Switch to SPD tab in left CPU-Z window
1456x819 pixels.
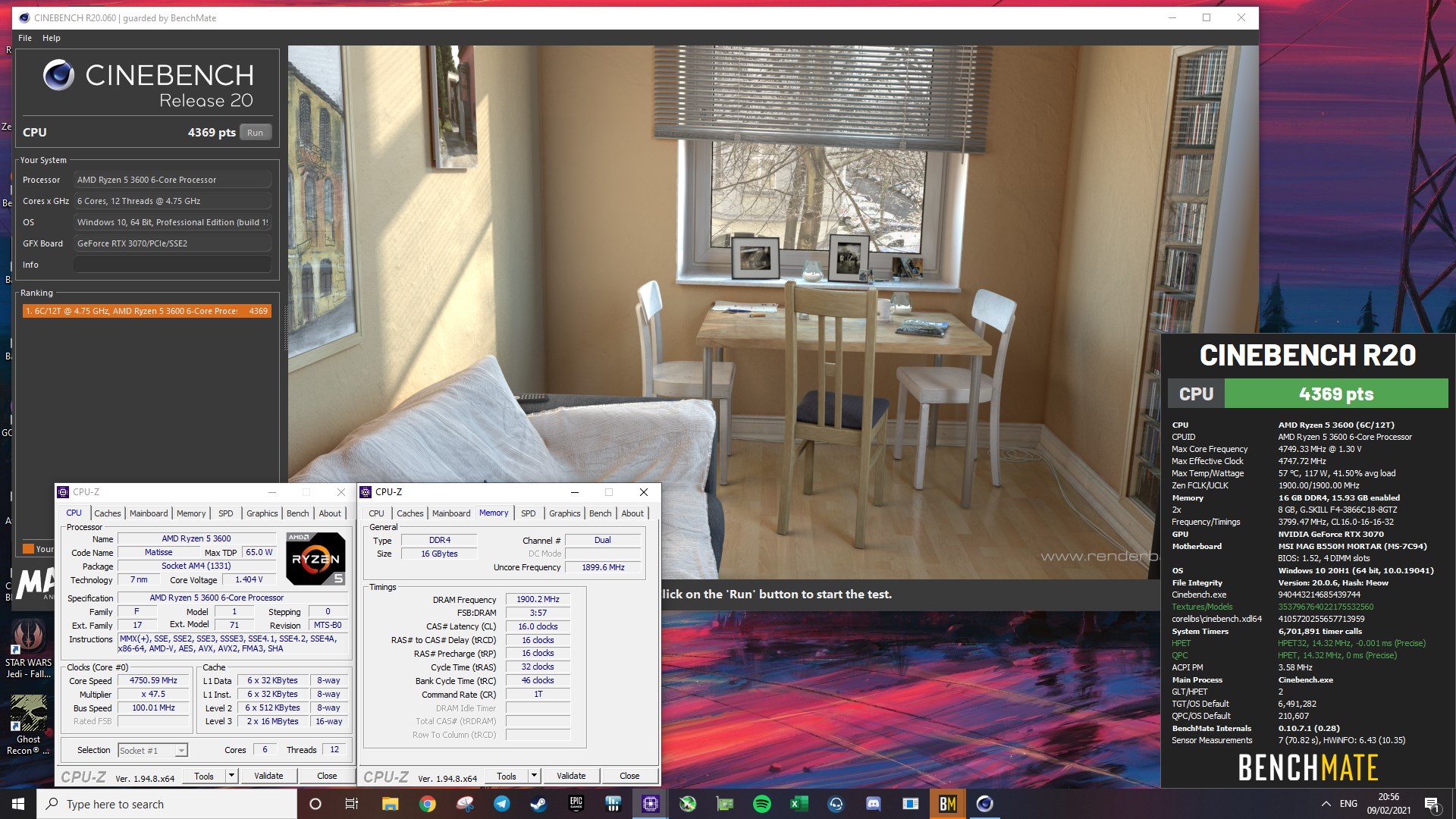pyautogui.click(x=226, y=513)
